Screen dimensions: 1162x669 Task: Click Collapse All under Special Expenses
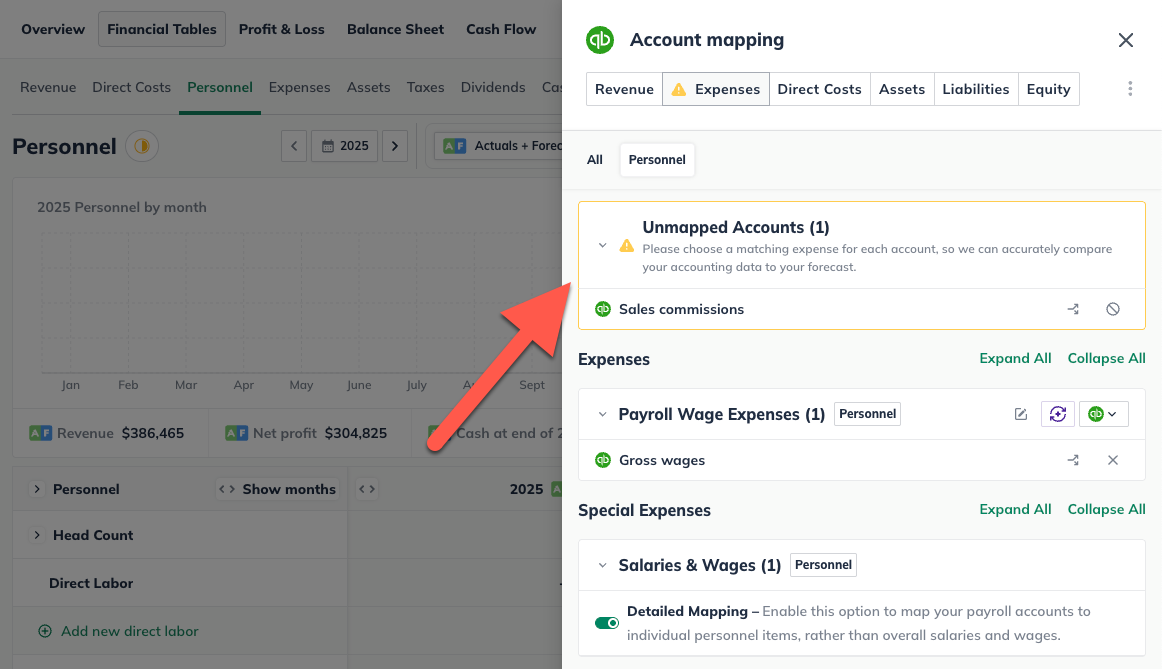pos(1106,510)
